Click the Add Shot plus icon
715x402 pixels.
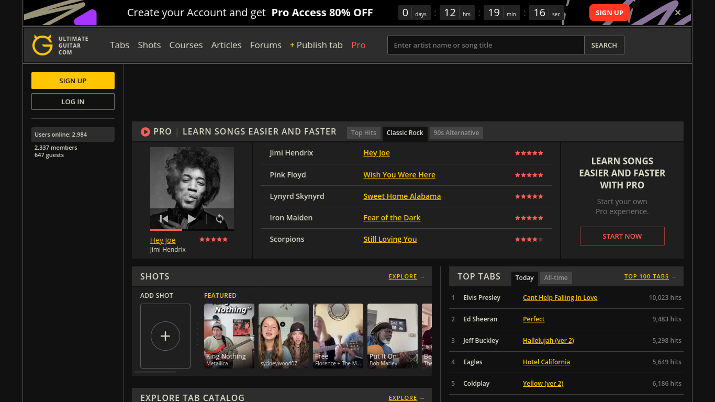[165, 336]
